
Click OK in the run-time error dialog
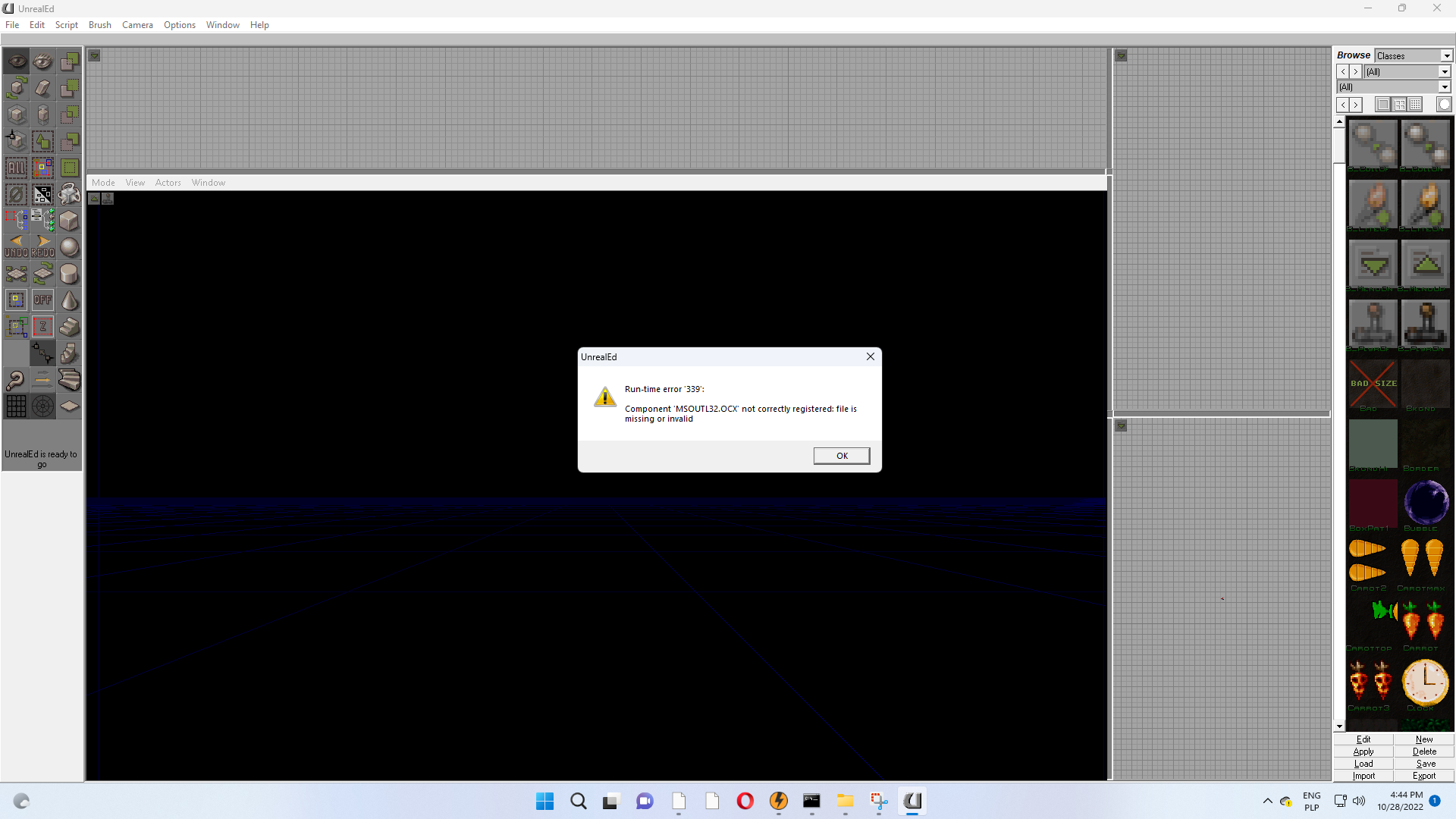pyautogui.click(x=842, y=456)
